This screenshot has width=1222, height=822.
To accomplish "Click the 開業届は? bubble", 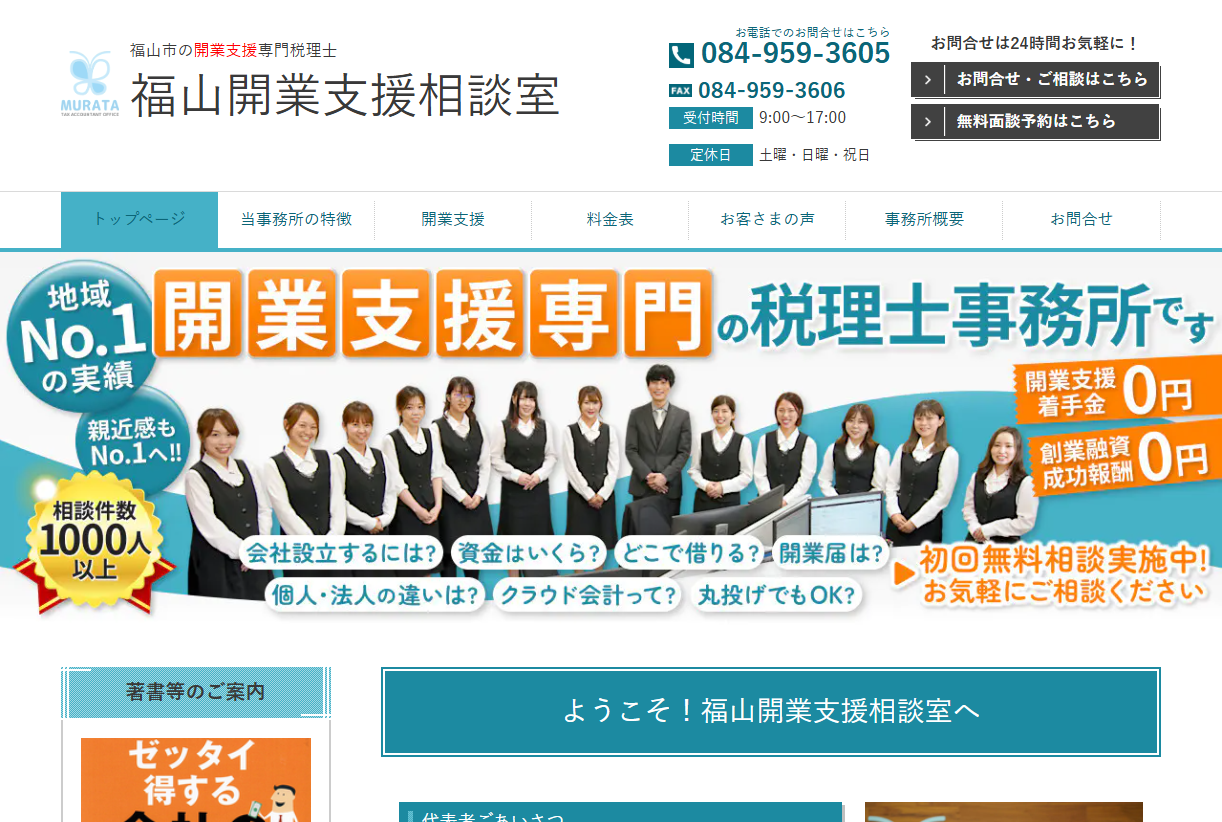I will (x=831, y=553).
